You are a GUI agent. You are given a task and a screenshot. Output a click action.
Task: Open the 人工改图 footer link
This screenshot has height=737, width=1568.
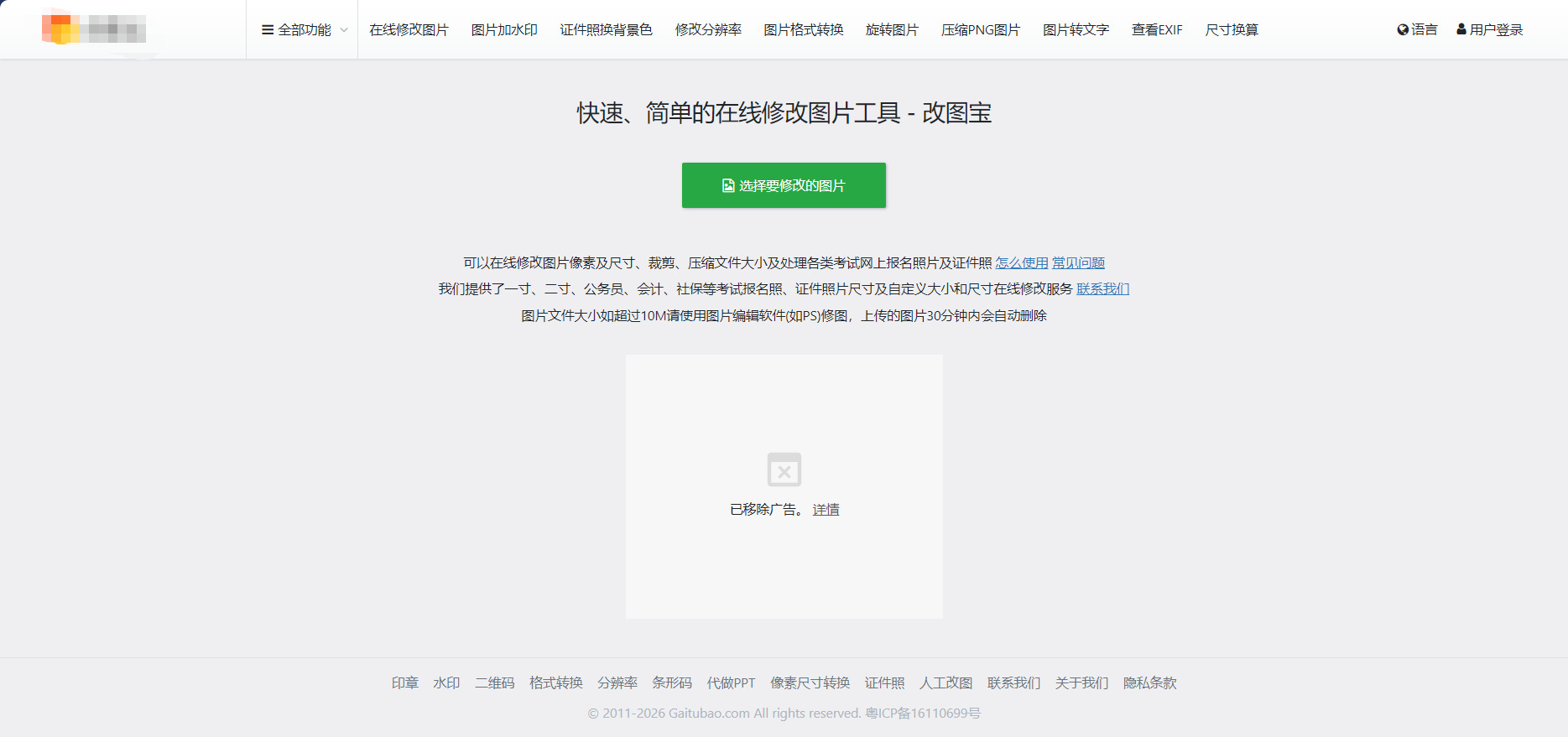click(946, 683)
